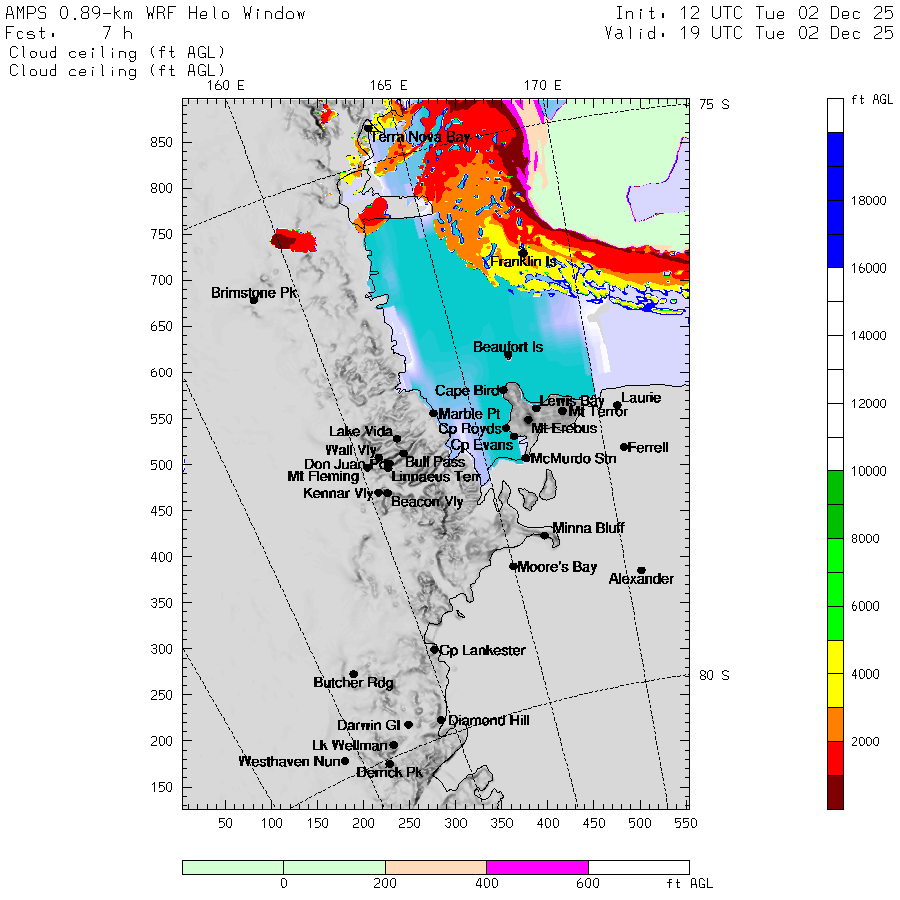The height and width of the screenshot is (900, 900).
Task: Click the McMurdo Stn label
Action: coord(573,459)
